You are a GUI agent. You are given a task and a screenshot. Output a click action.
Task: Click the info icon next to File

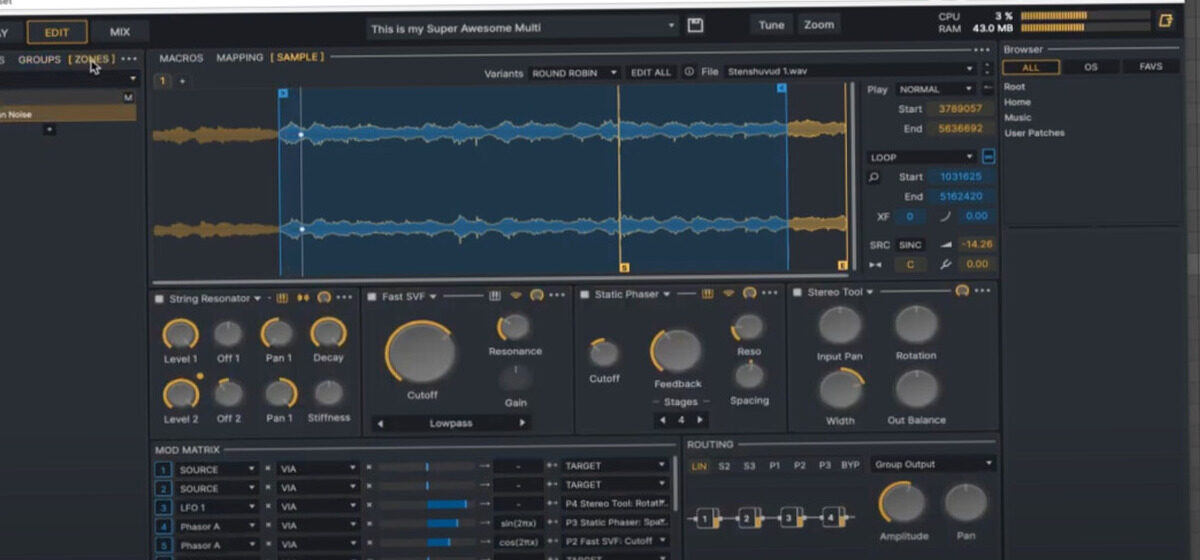[689, 72]
